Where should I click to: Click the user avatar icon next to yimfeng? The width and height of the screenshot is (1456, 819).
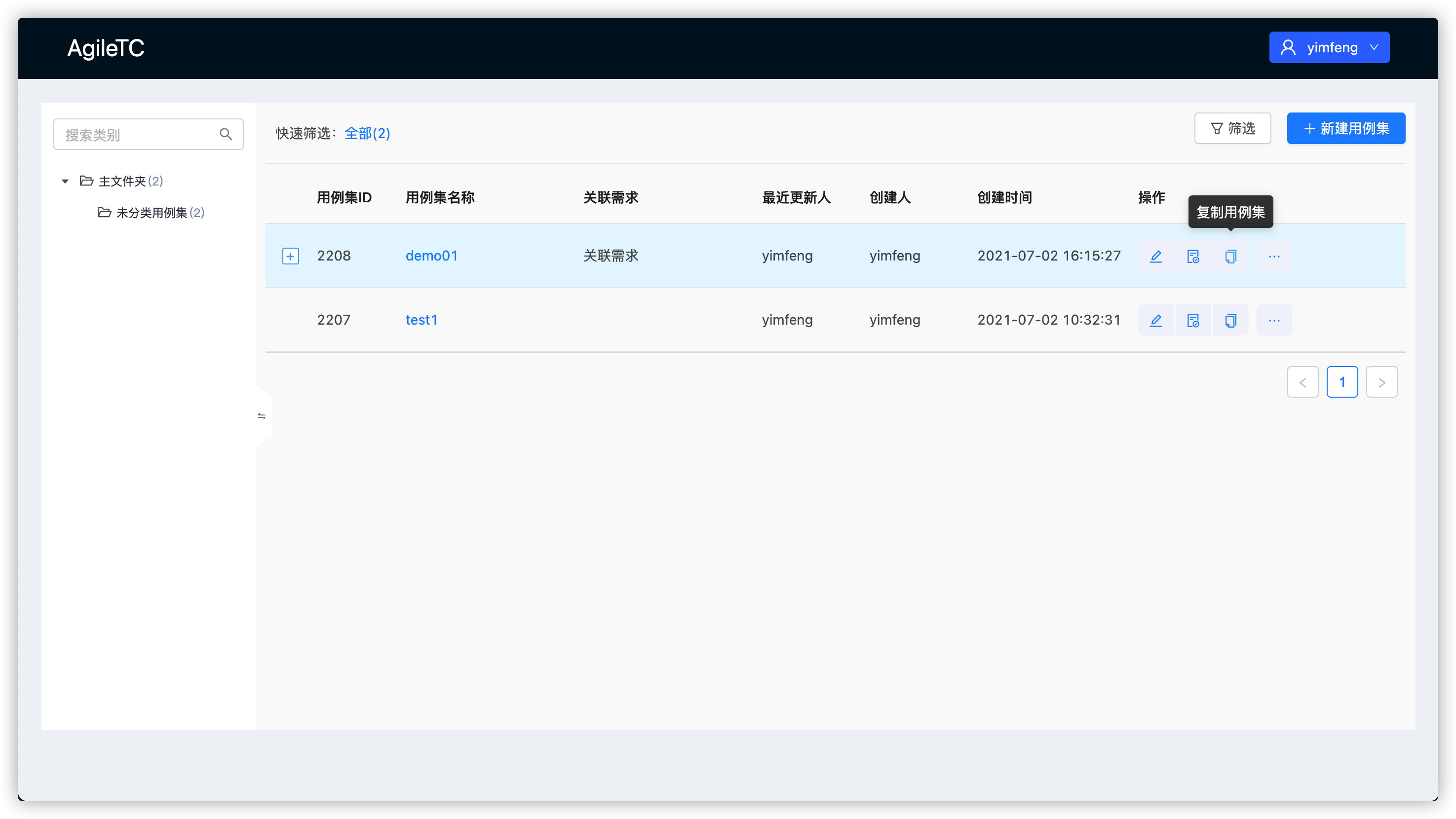[x=1288, y=47]
